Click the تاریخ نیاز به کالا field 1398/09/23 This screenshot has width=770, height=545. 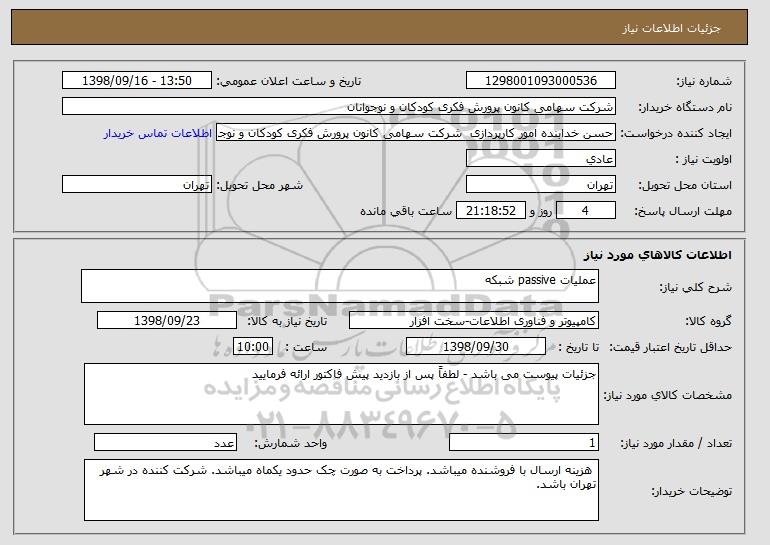(x=167, y=321)
